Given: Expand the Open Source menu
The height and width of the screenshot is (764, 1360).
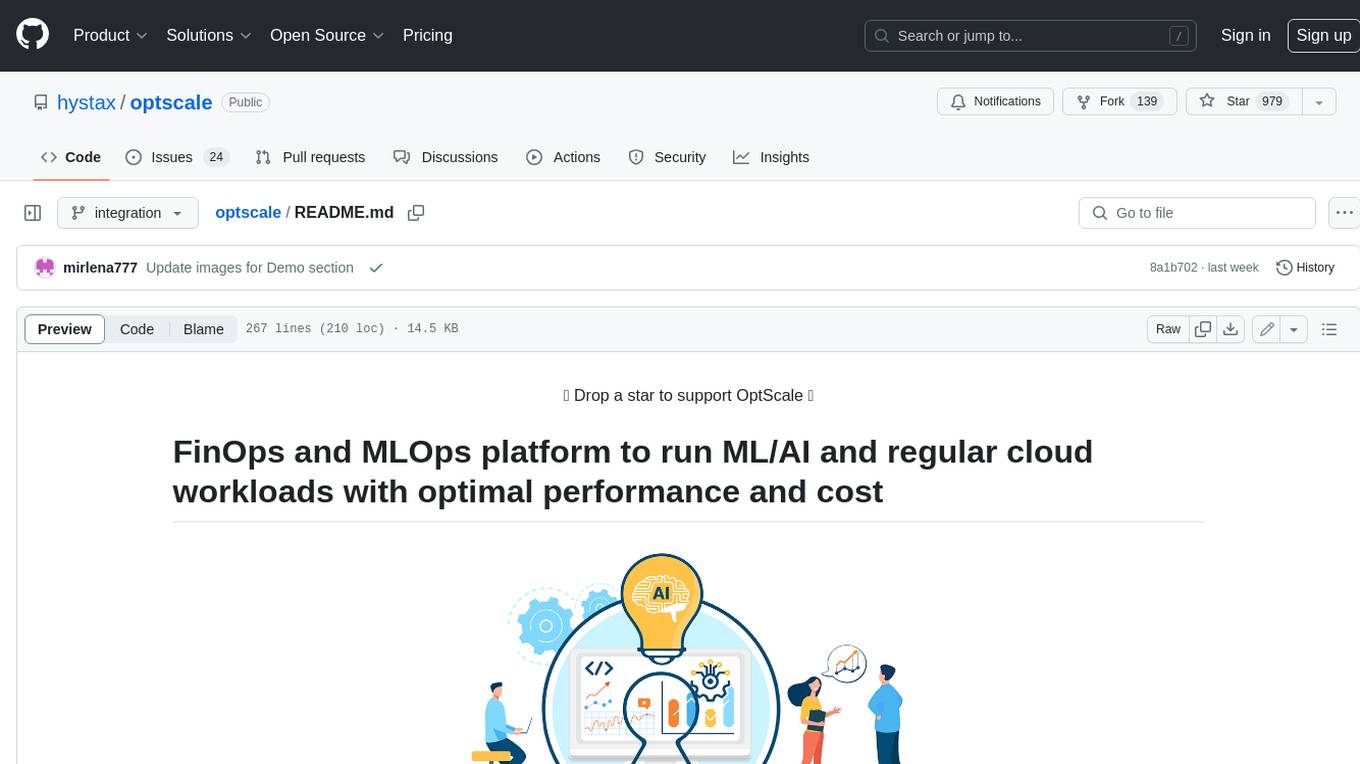Looking at the screenshot, I should coord(327,35).
